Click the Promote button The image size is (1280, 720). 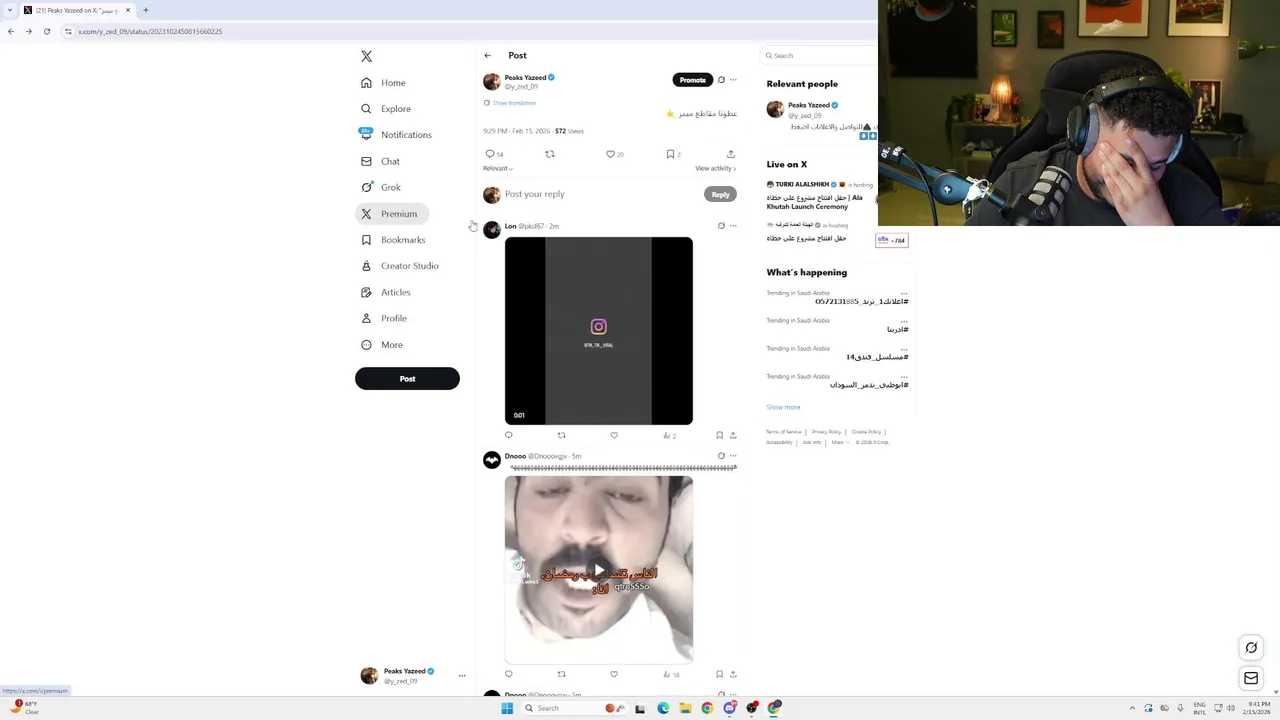(x=692, y=80)
